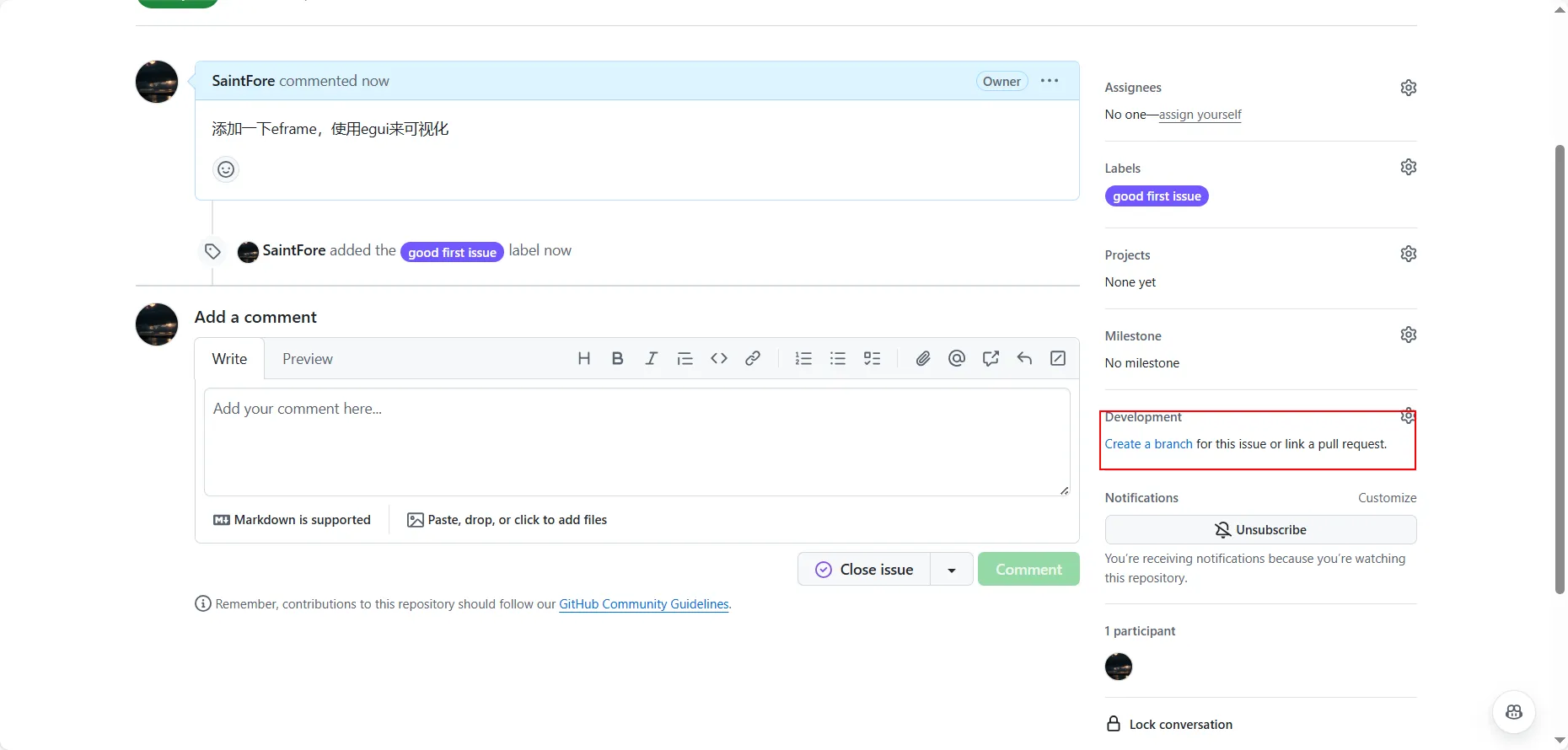The width and height of the screenshot is (1568, 750).
Task: Click the good first issue label
Action: click(x=1156, y=196)
